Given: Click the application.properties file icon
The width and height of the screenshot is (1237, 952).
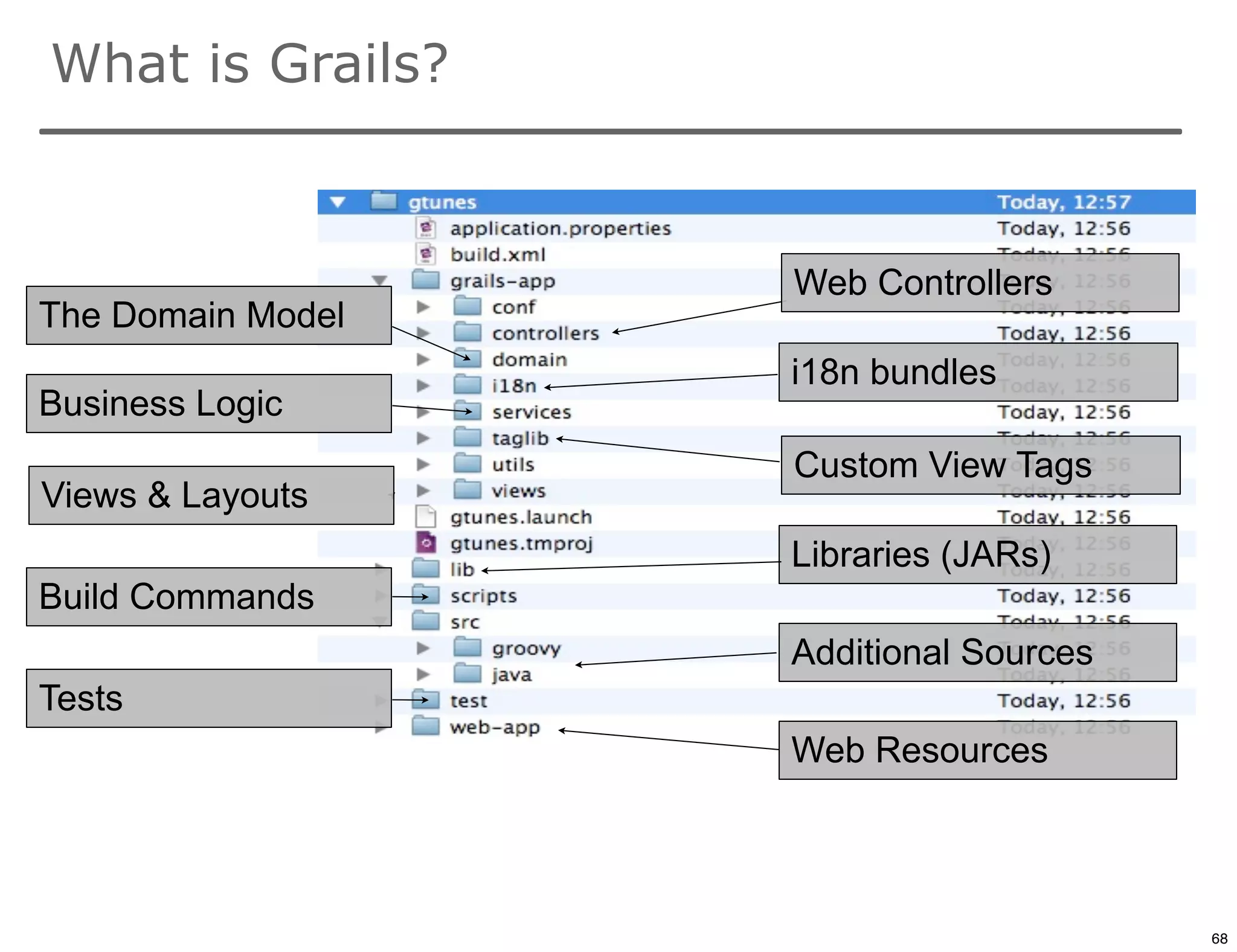Looking at the screenshot, I should point(425,228).
